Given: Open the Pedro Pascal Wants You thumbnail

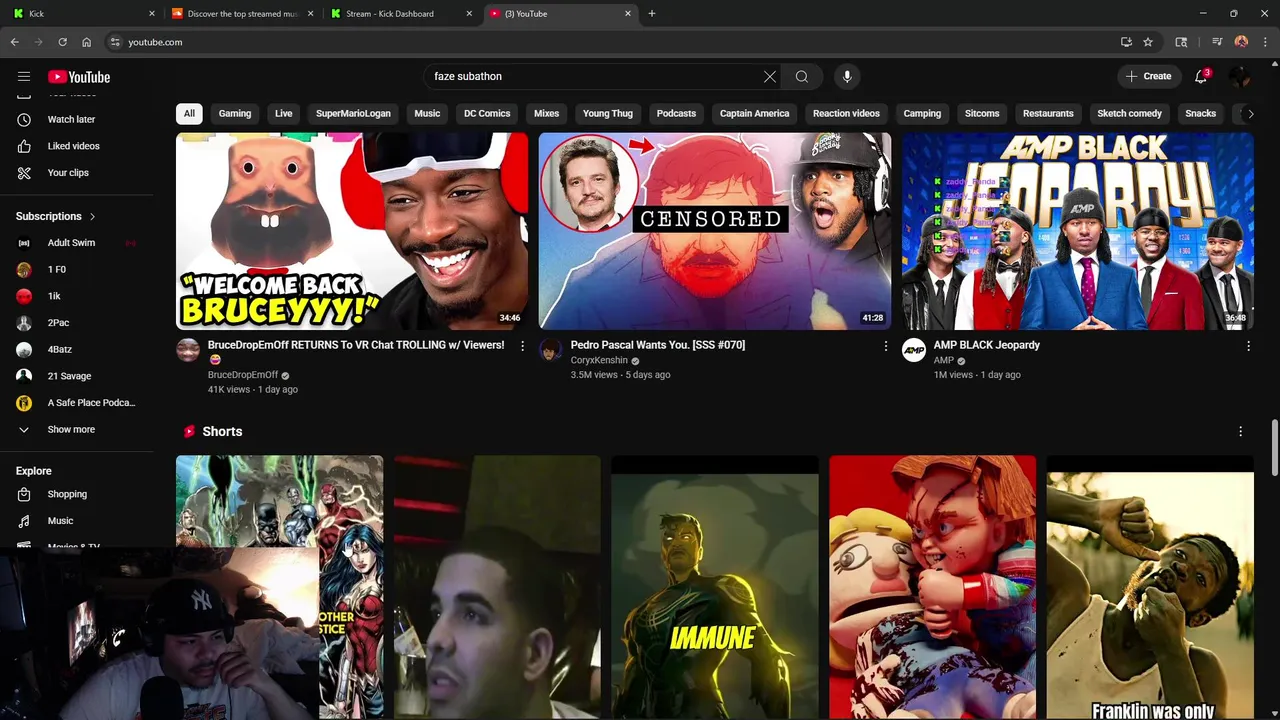Looking at the screenshot, I should point(714,231).
